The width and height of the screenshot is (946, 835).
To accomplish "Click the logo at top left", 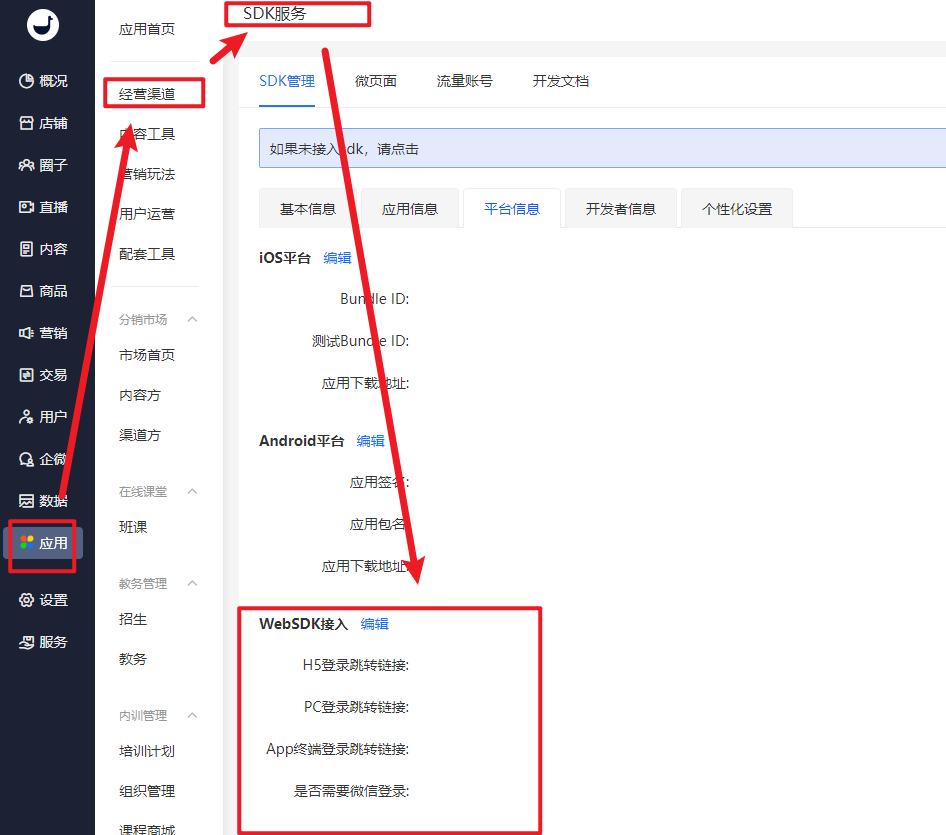I will (42, 25).
